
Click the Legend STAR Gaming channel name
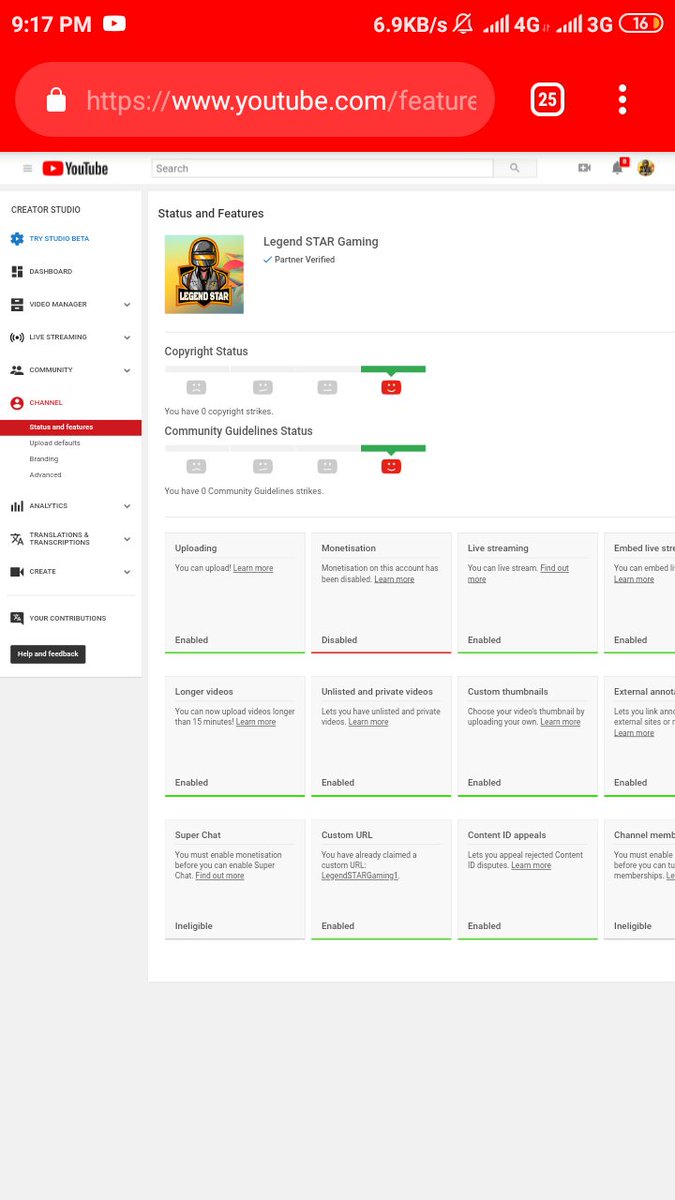pyautogui.click(x=321, y=241)
